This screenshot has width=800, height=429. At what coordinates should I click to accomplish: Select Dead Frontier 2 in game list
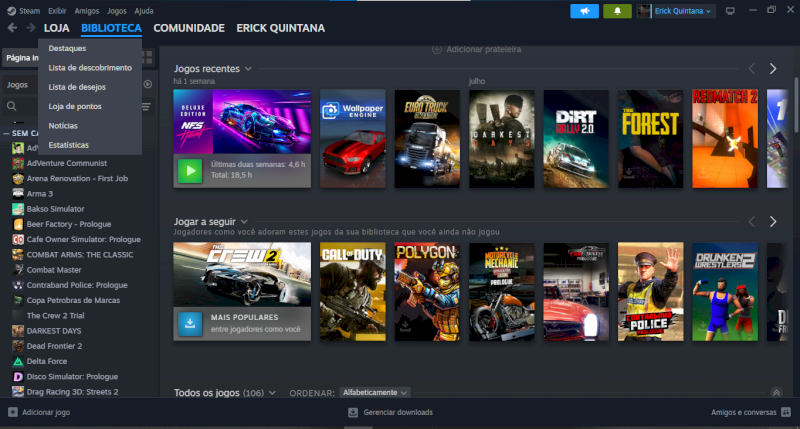click(54, 346)
